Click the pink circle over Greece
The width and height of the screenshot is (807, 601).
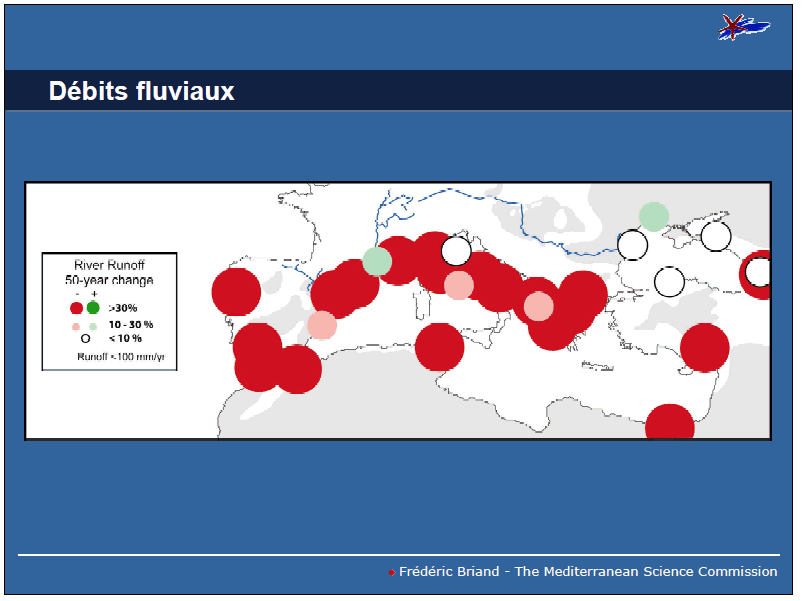point(539,306)
